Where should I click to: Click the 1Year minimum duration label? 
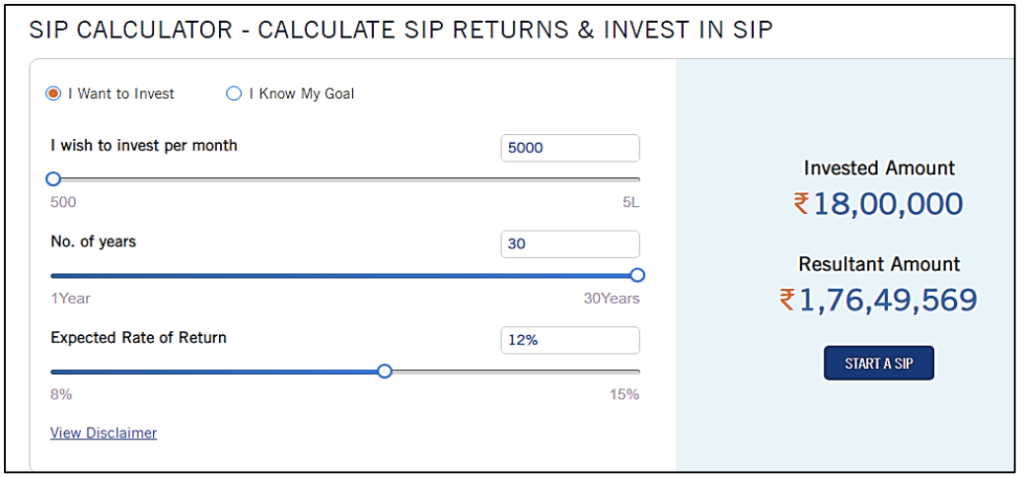pyautogui.click(x=70, y=298)
